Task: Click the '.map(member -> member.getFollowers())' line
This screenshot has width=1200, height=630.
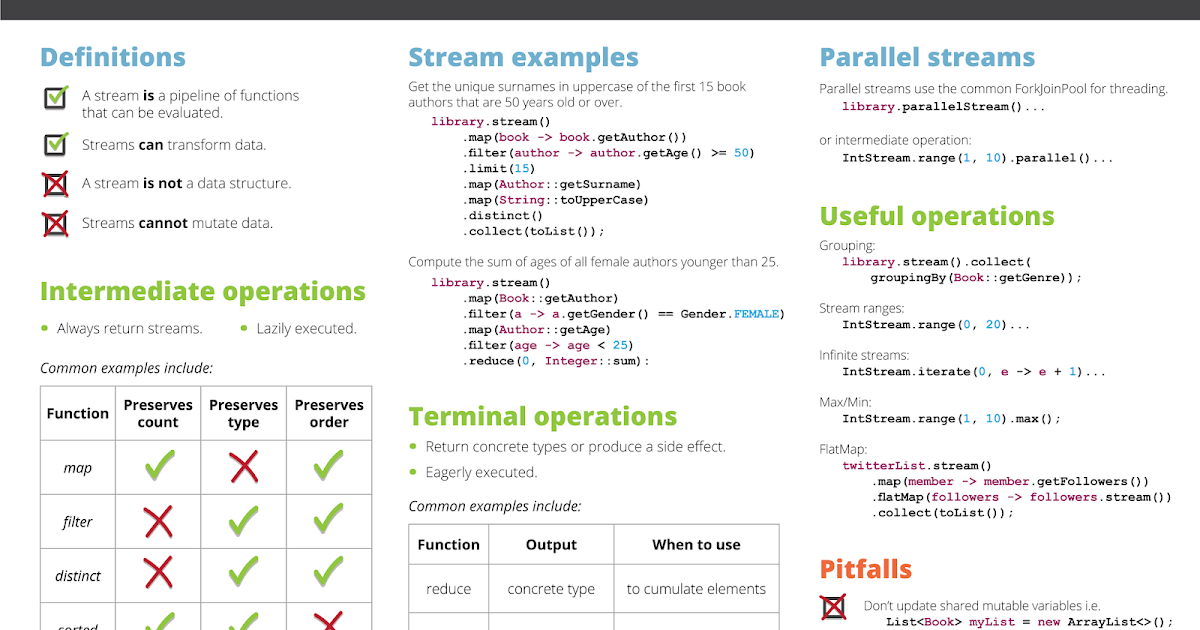Action: [x=1011, y=482]
